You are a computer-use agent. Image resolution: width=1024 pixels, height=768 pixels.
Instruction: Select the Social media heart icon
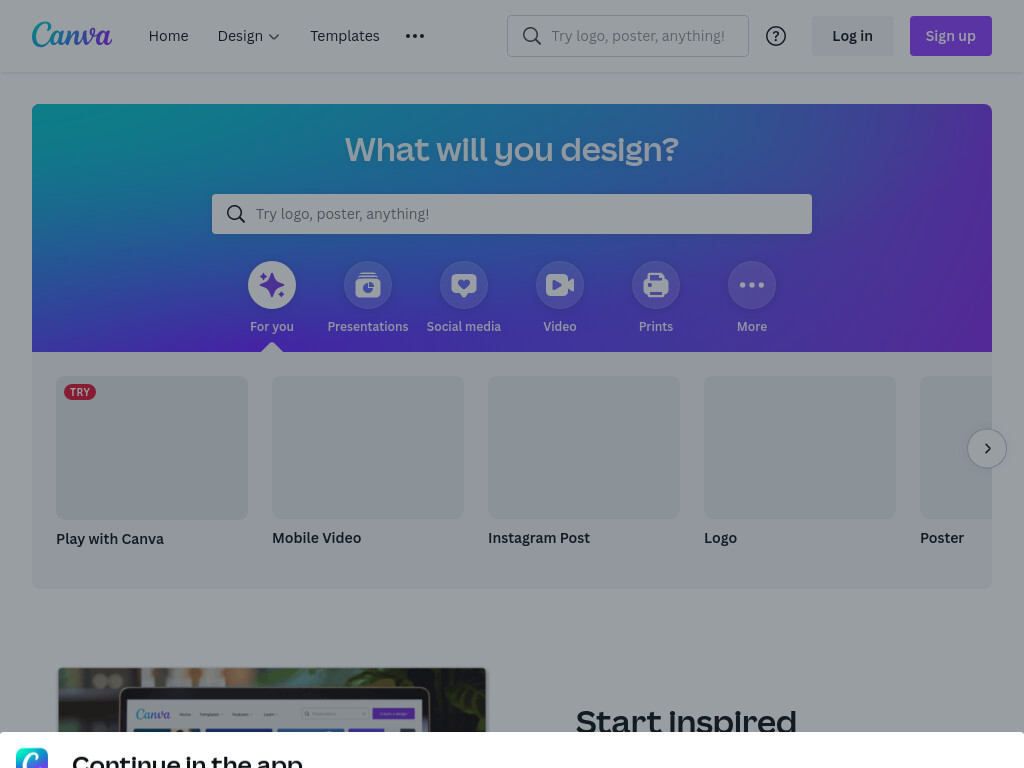point(464,285)
